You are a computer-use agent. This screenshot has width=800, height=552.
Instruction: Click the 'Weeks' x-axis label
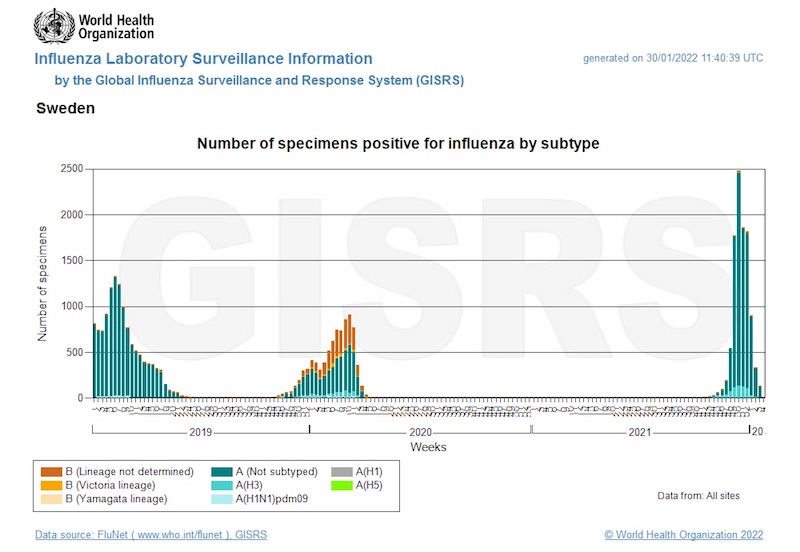(428, 447)
